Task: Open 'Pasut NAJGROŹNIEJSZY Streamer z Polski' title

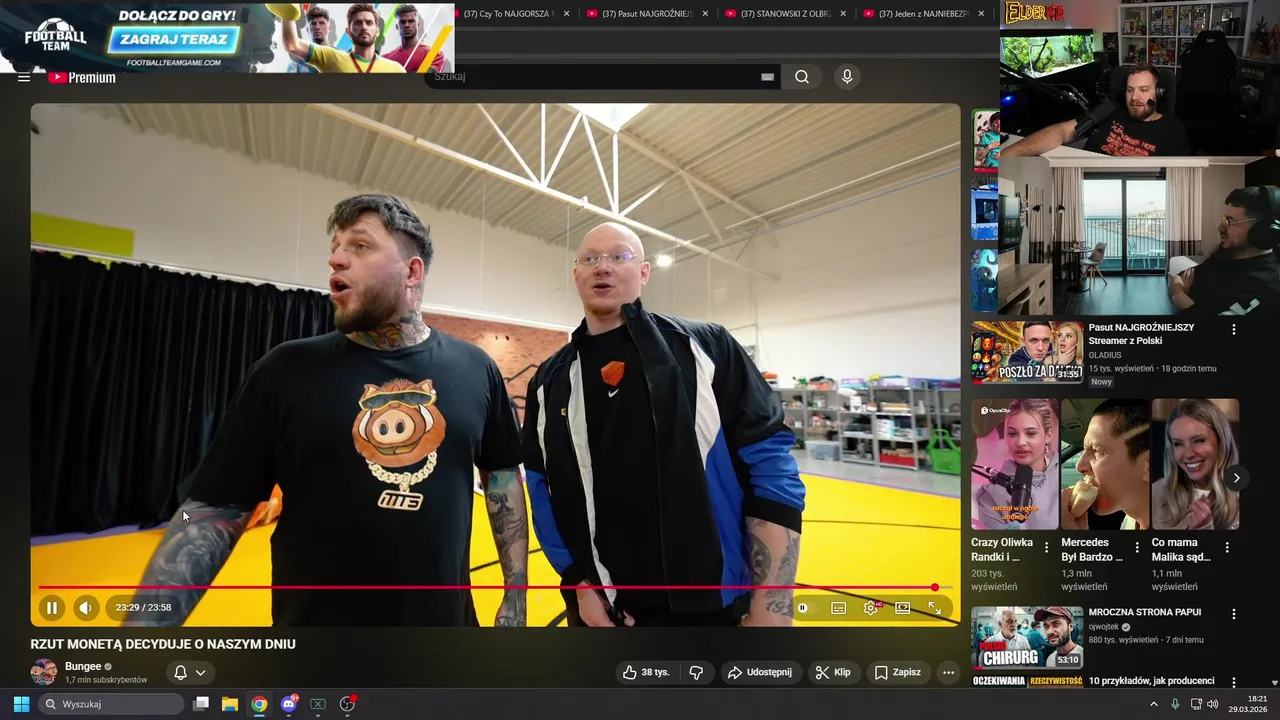Action: (1141, 334)
